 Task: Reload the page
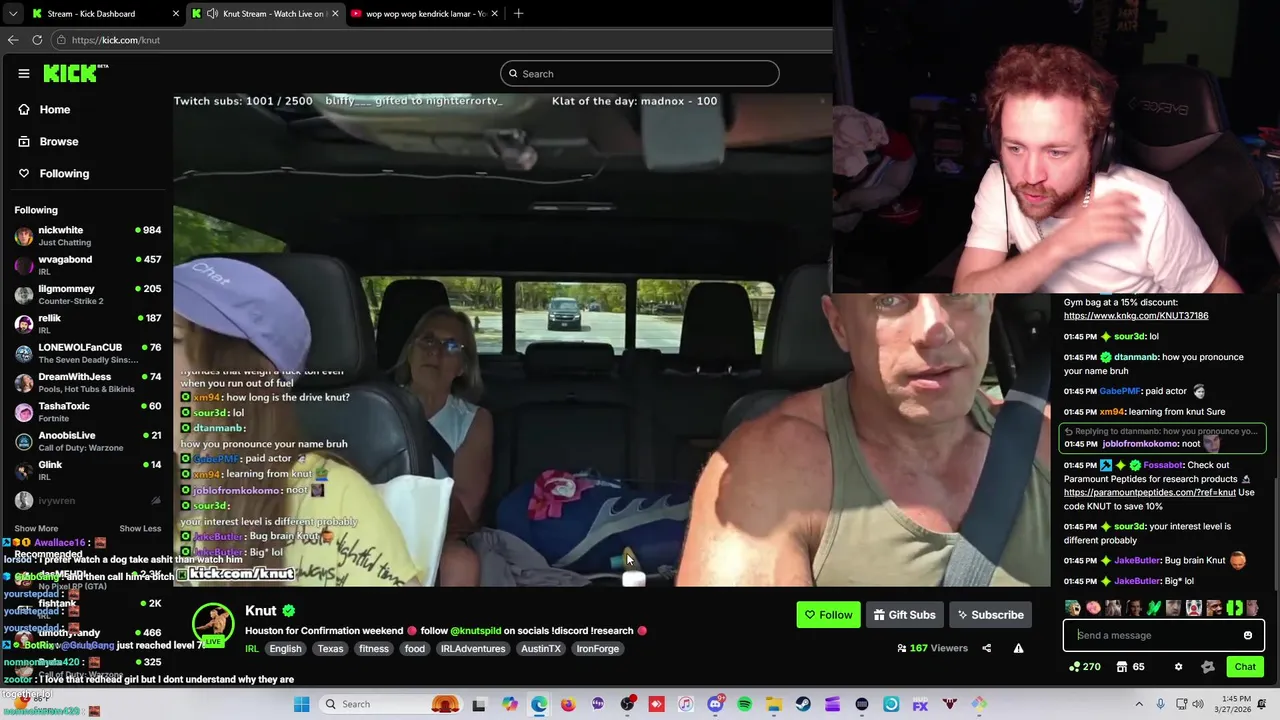[x=37, y=40]
